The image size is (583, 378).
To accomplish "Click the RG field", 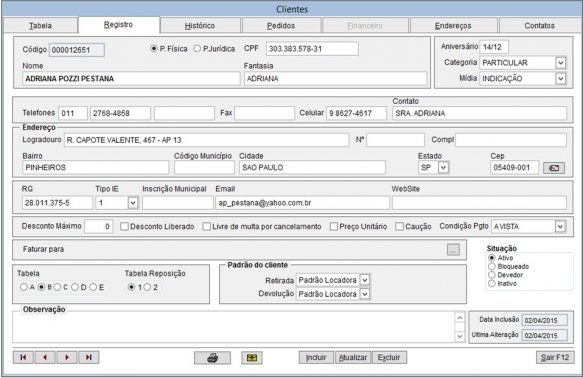I will coord(57,203).
